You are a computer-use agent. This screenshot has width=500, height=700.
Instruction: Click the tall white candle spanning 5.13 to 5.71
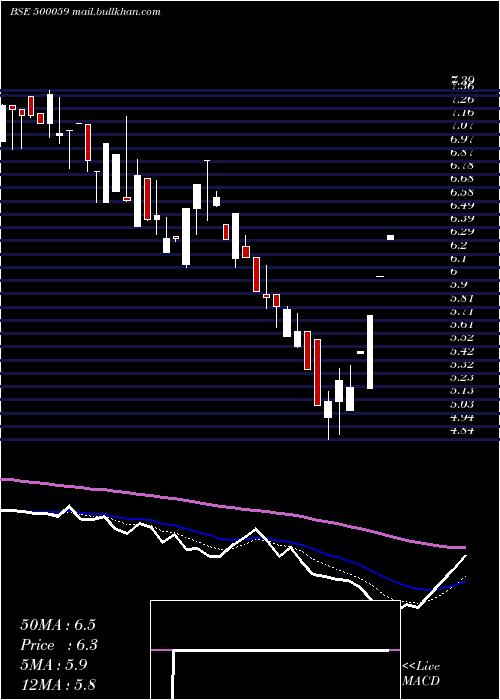click(370, 352)
